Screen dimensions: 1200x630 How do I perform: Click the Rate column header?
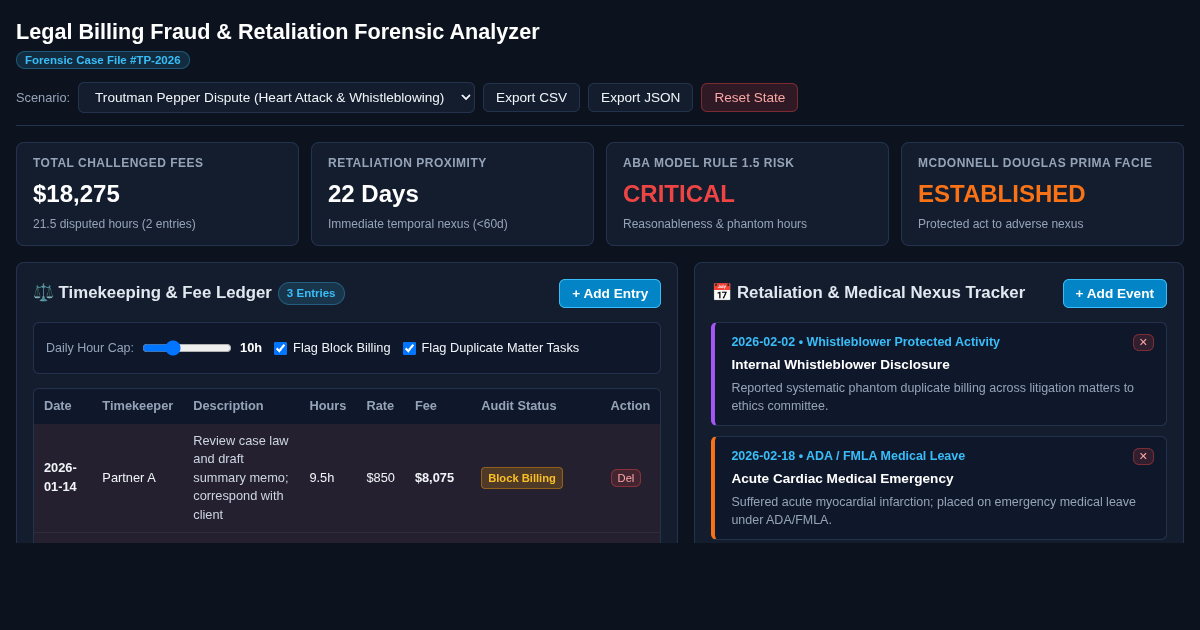[380, 406]
